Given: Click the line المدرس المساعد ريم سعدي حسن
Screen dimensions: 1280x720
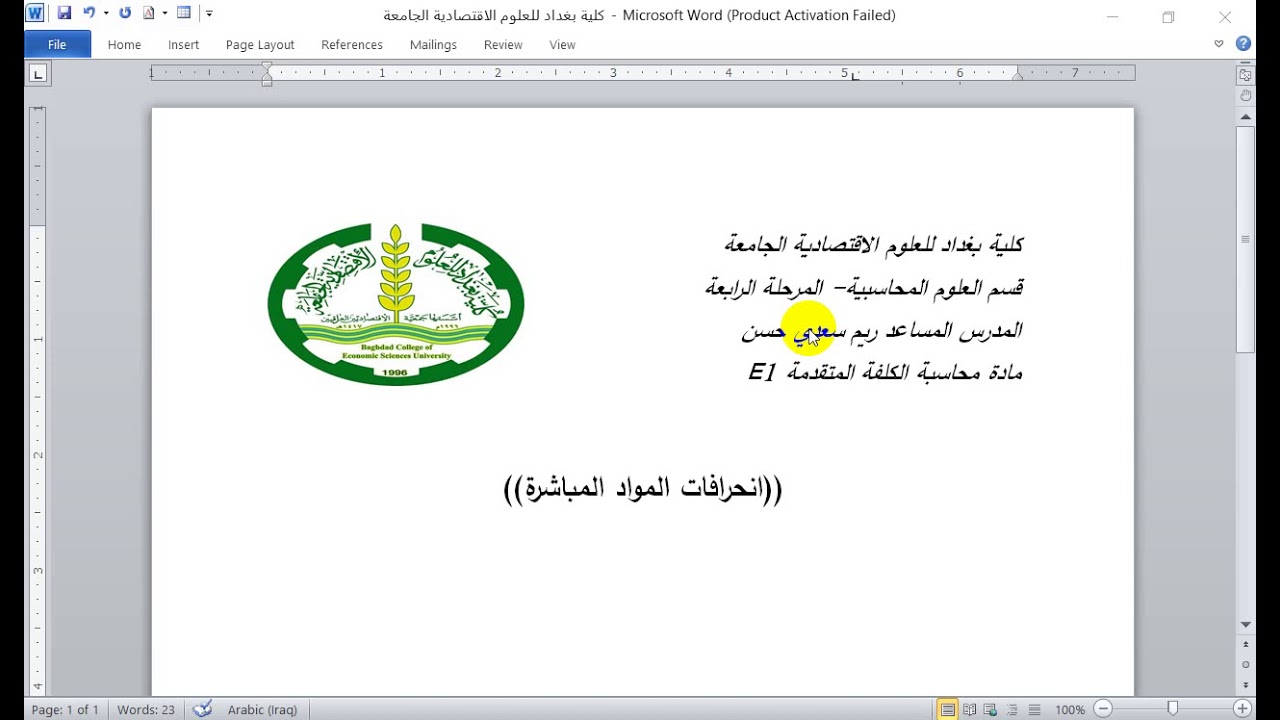Looking at the screenshot, I should pos(882,330).
